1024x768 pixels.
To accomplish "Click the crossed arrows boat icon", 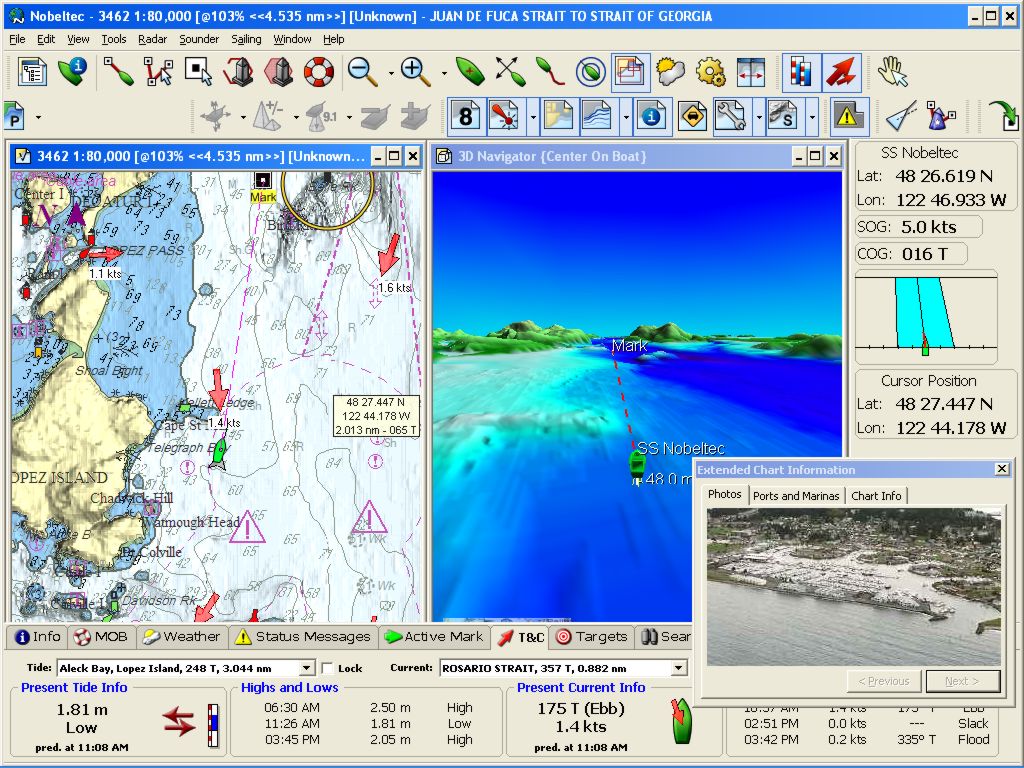I will (x=510, y=72).
